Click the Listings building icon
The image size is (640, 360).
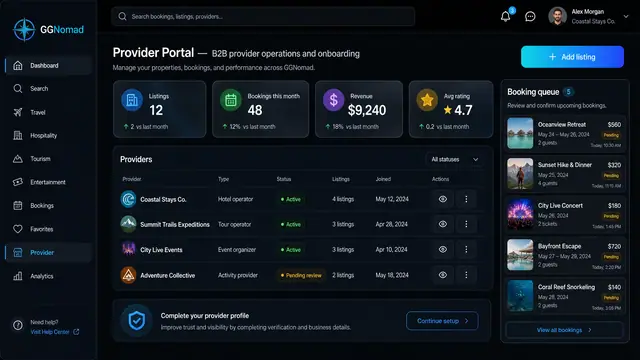coord(132,100)
